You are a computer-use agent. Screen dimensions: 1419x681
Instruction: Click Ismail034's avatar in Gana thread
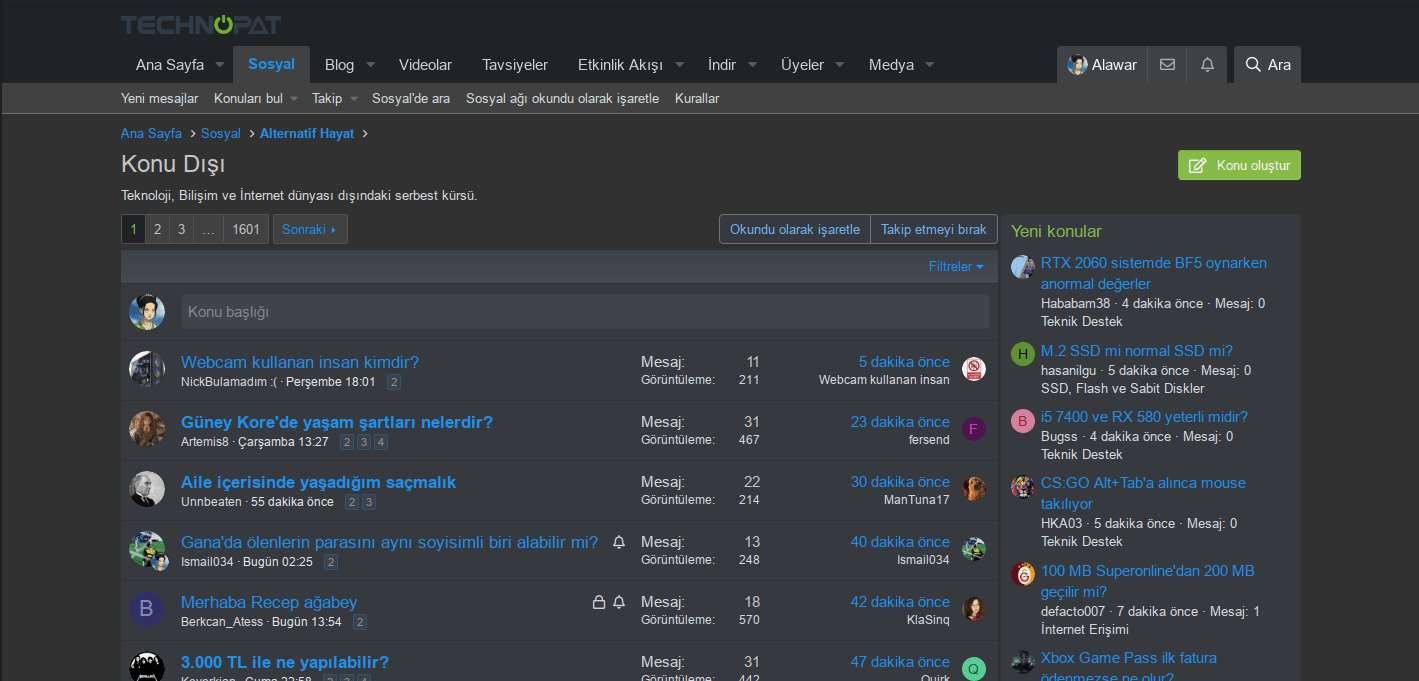click(x=147, y=549)
